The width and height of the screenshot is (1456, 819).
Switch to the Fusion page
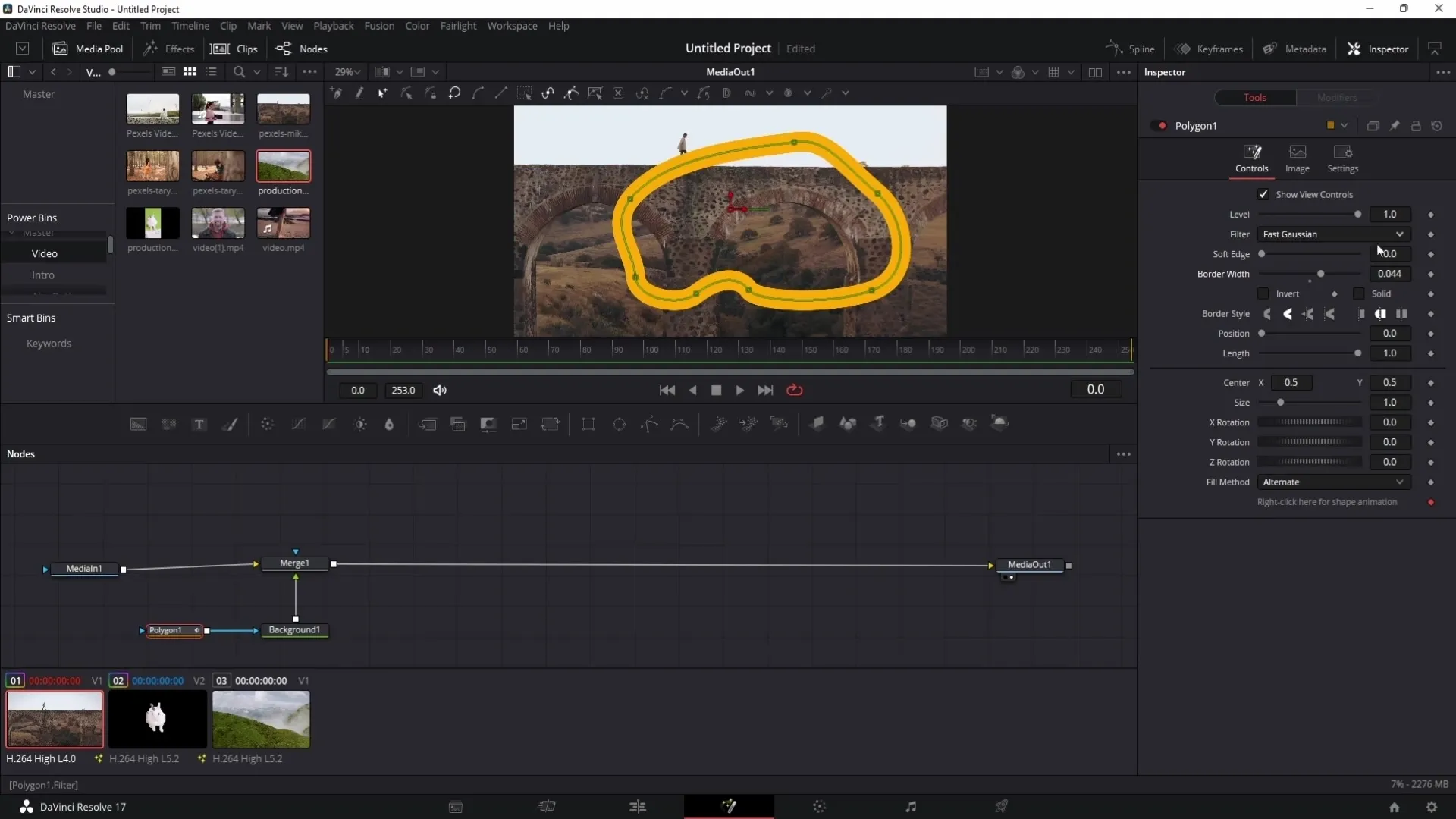729,806
